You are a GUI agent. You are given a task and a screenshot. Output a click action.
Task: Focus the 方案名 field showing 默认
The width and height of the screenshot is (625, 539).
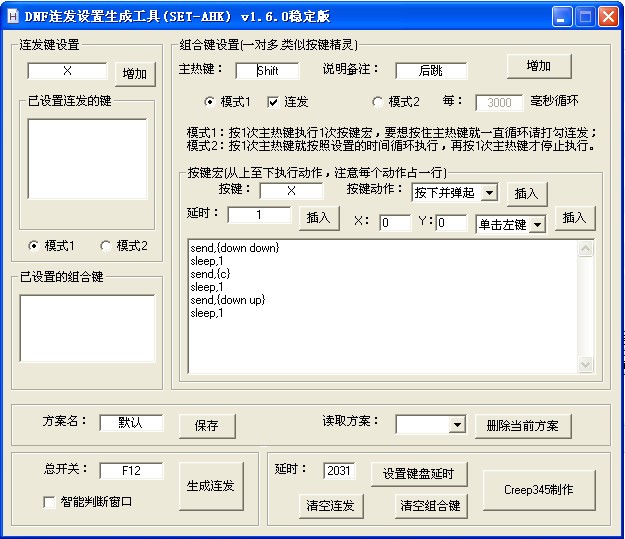(131, 423)
